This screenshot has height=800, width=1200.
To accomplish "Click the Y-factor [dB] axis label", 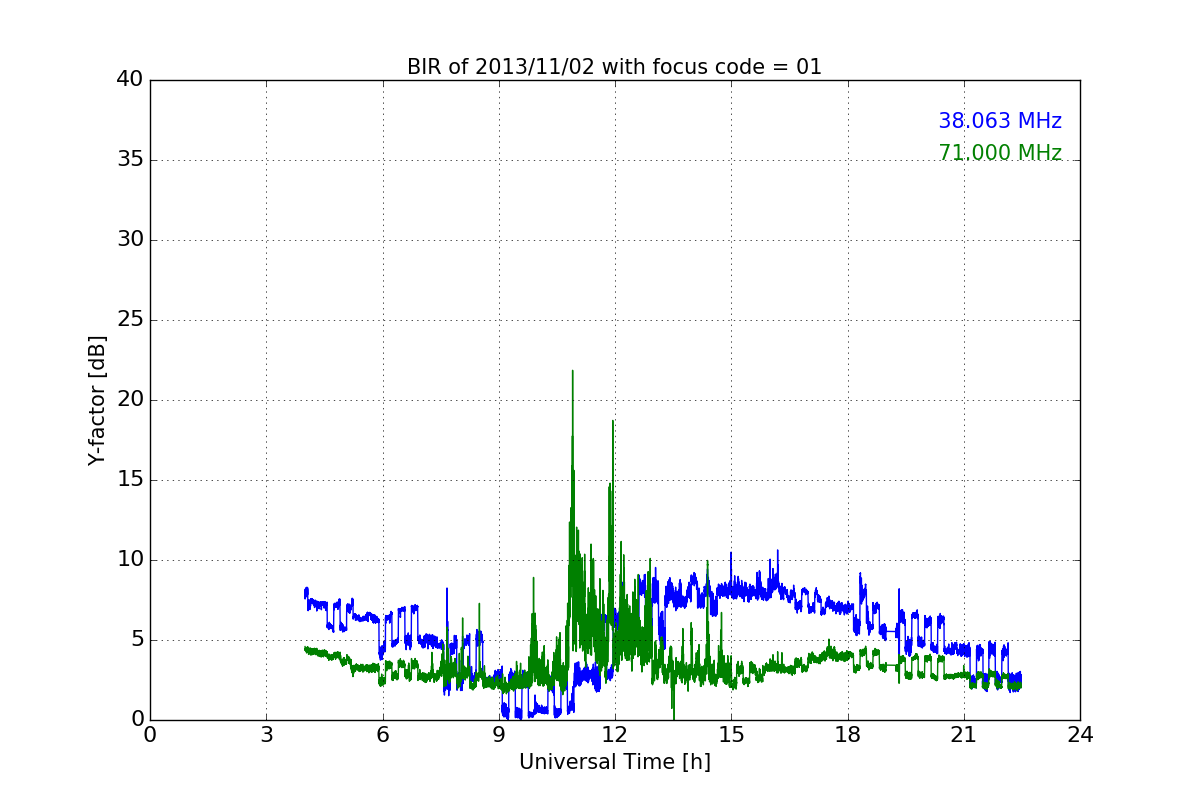I will (x=97, y=400).
